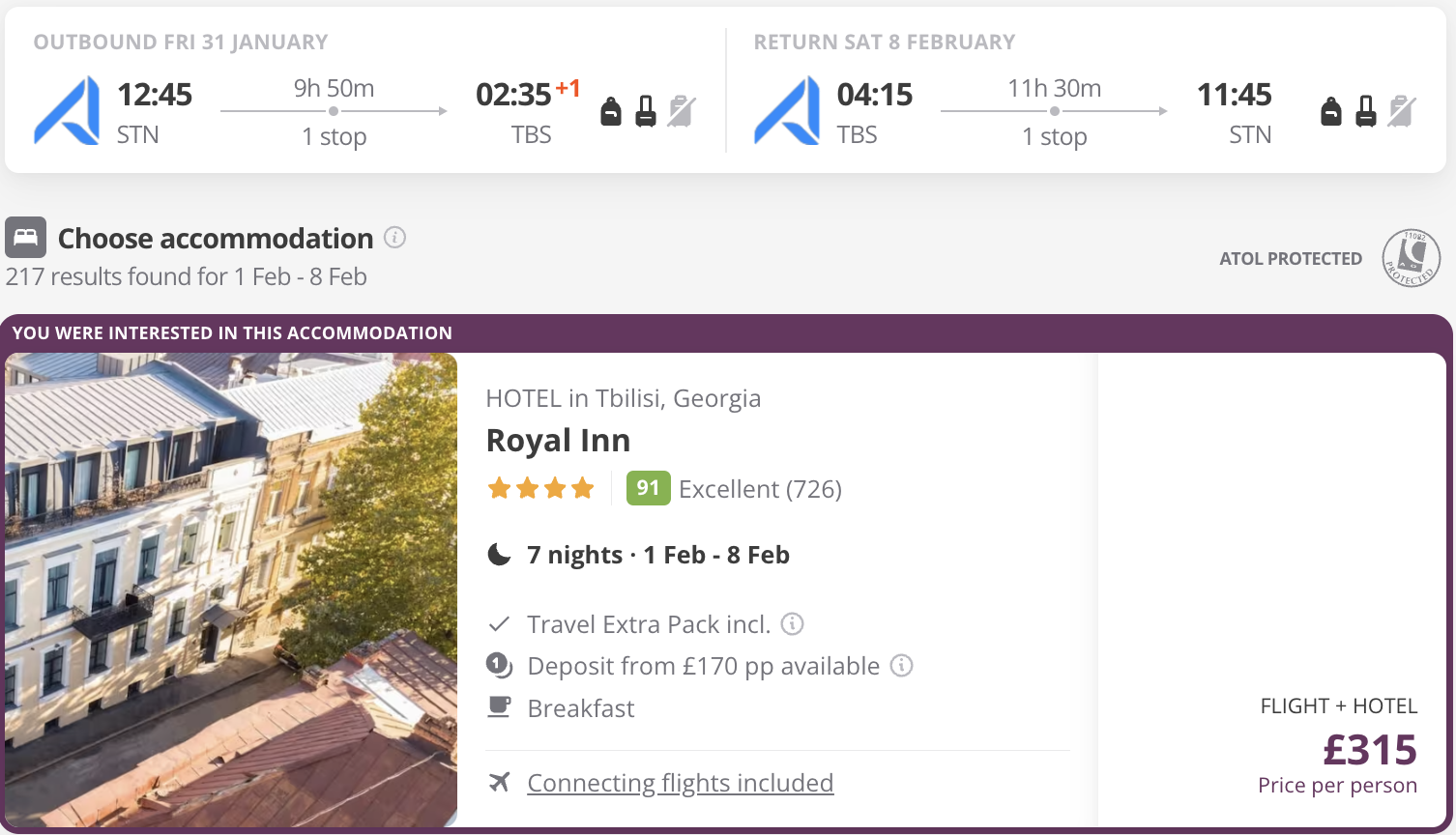Click the 7 nights · 1 Feb - 8 Feb text
The image size is (1456, 835).
pos(658,555)
